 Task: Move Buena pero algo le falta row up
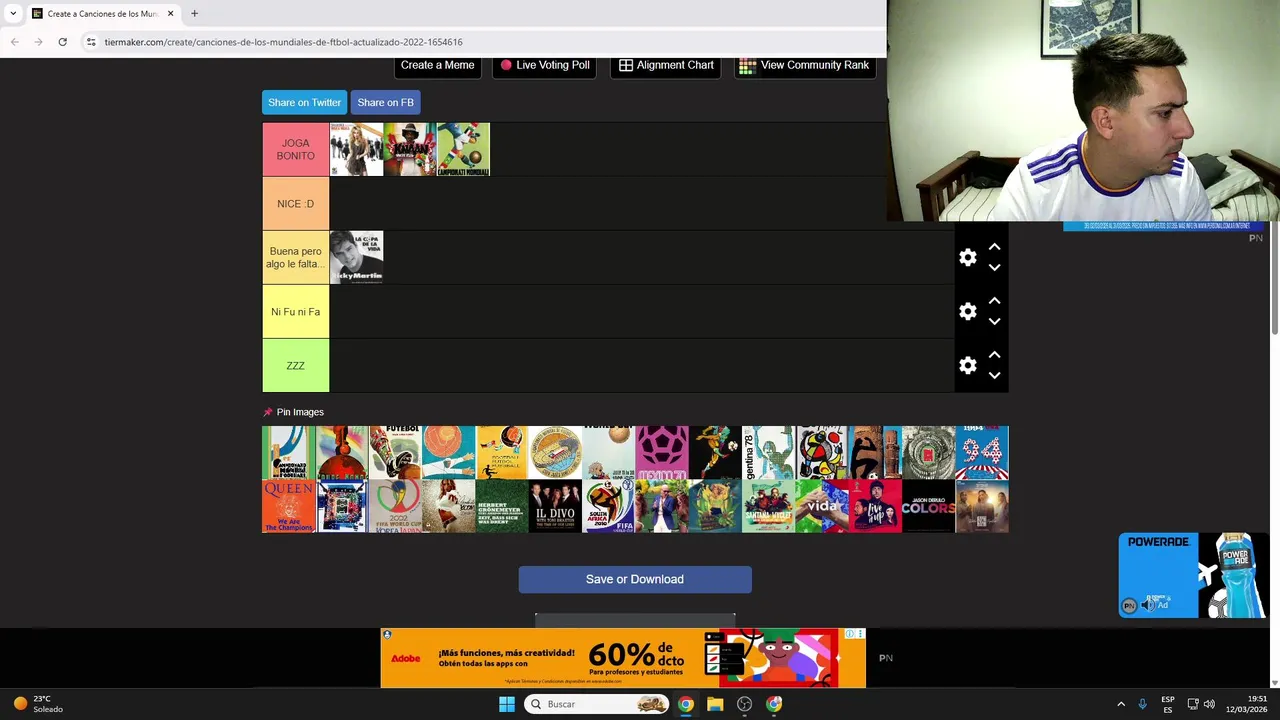coord(994,247)
